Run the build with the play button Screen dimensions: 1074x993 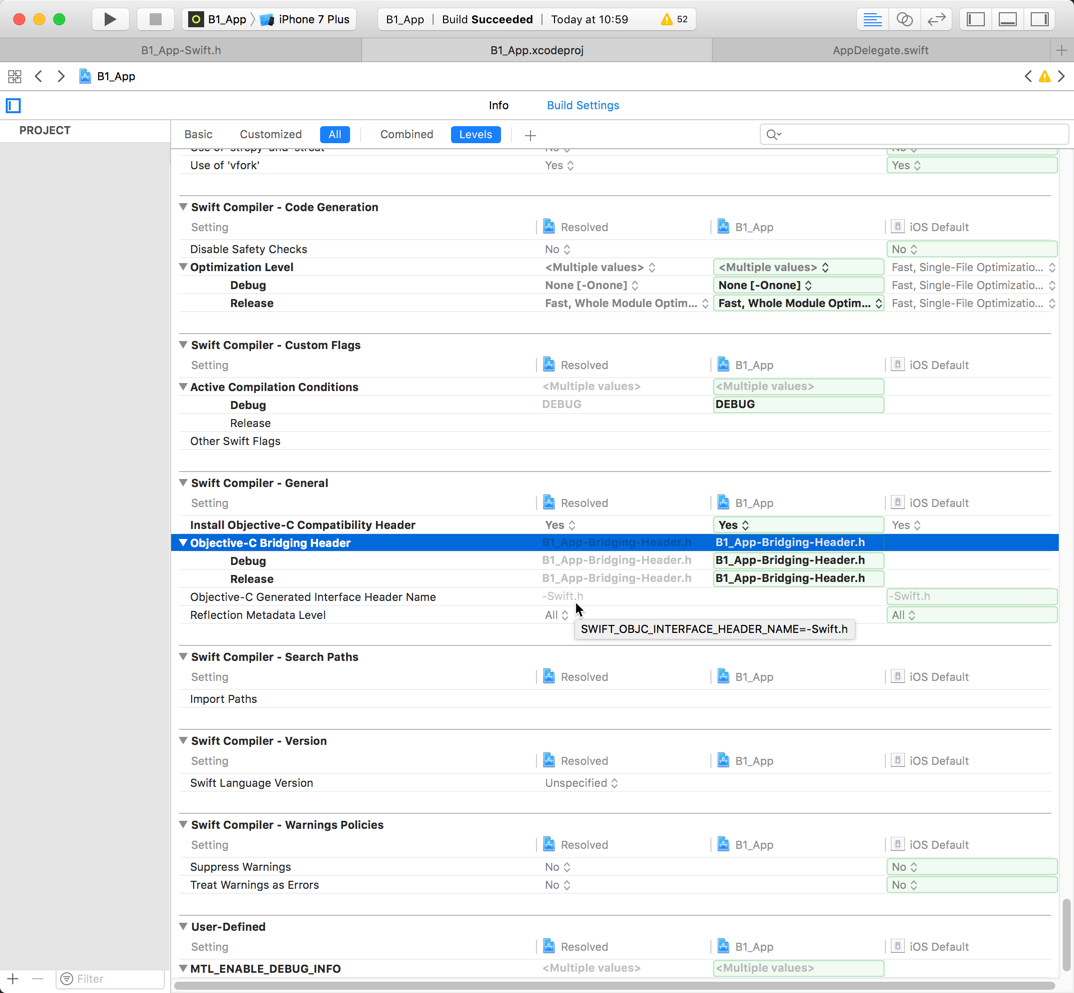110,19
